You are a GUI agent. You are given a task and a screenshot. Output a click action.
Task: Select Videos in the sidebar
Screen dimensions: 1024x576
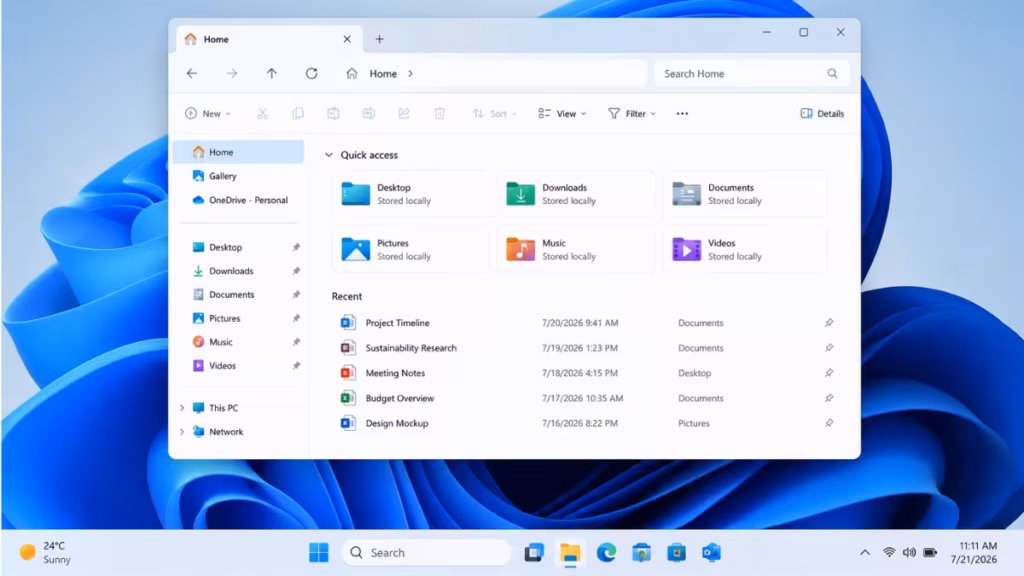239,366
